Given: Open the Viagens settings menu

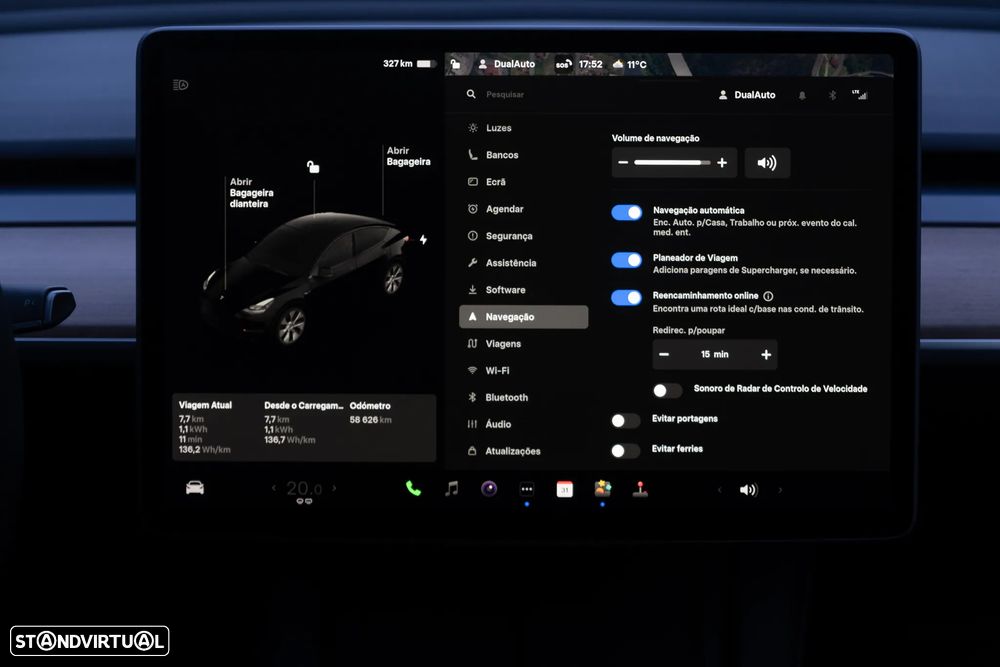Looking at the screenshot, I should click(524, 344).
